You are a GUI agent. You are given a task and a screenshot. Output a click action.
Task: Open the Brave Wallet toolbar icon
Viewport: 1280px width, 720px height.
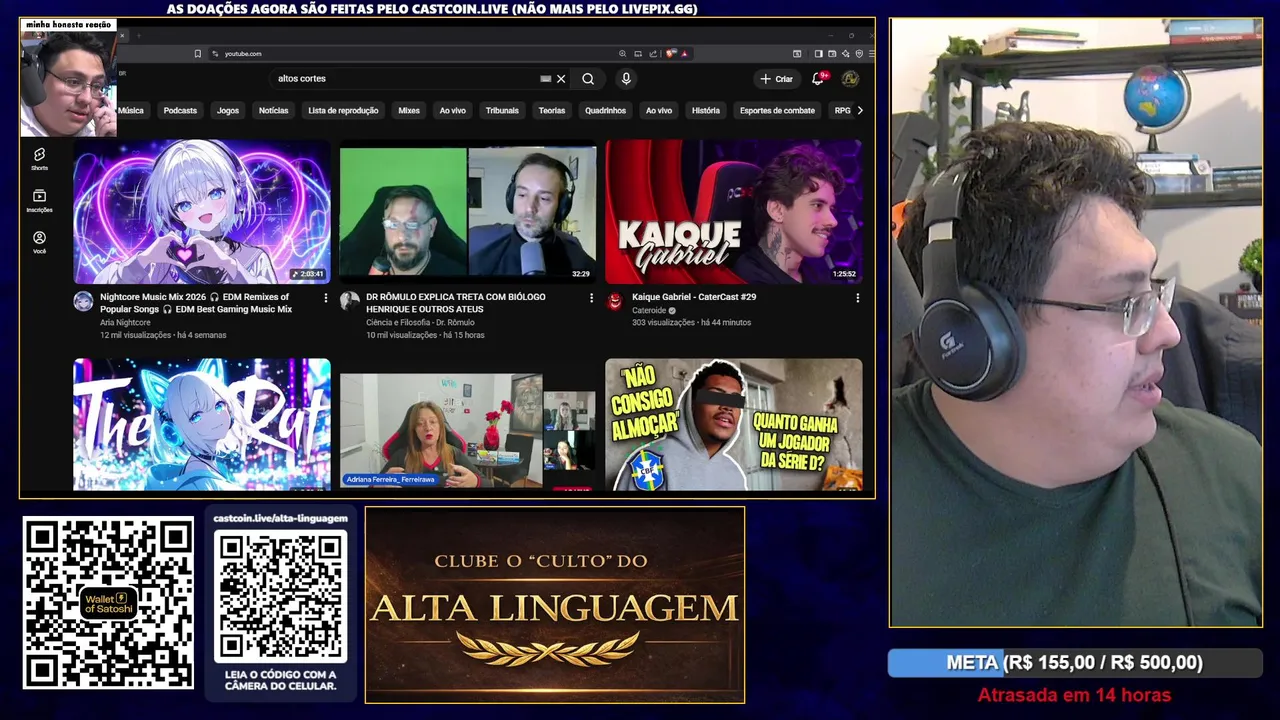click(832, 54)
